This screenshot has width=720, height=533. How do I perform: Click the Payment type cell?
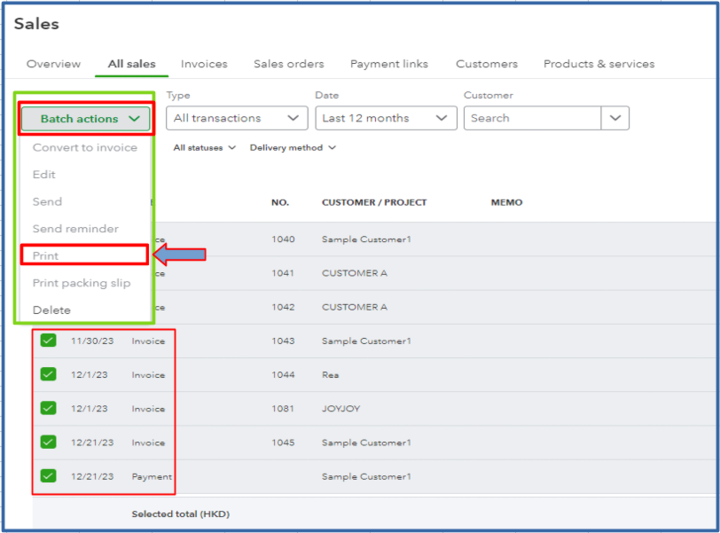pyautogui.click(x=152, y=477)
